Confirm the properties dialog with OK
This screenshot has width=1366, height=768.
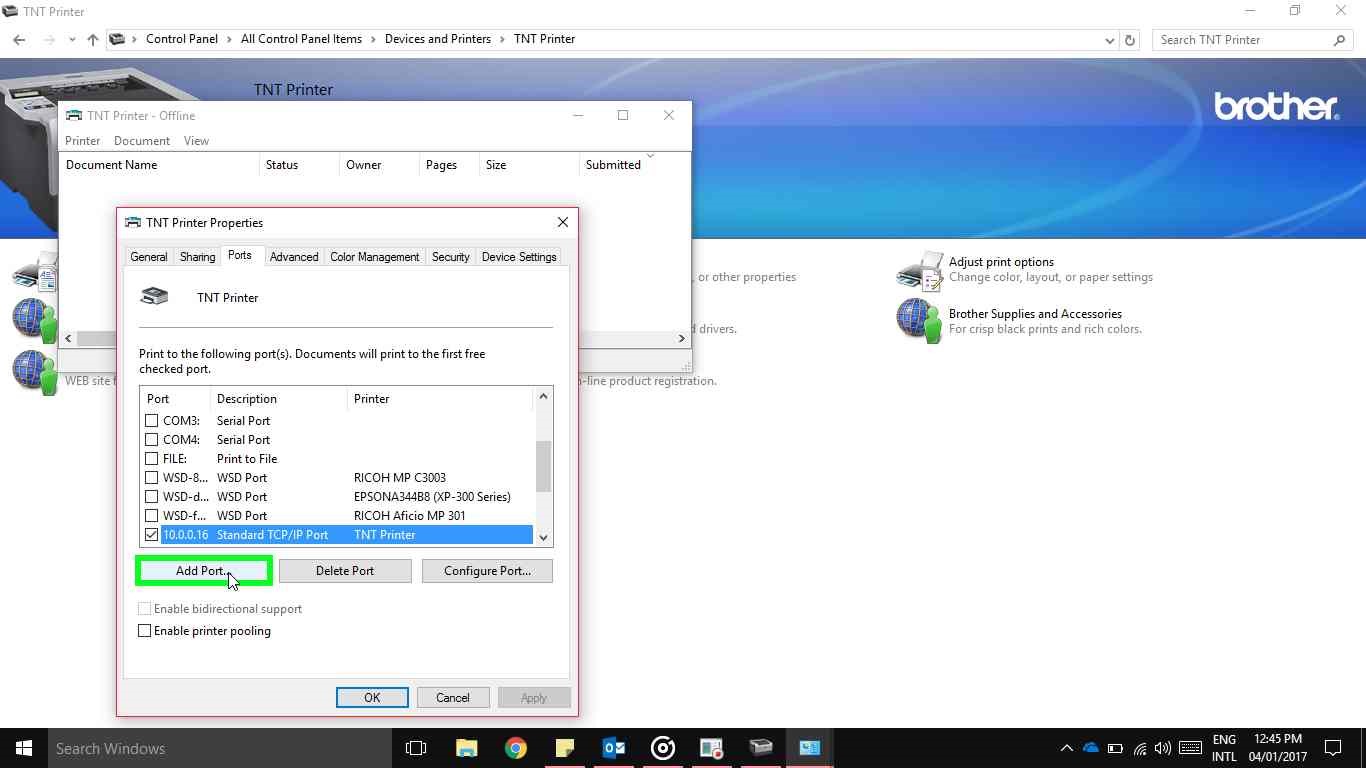(x=372, y=698)
